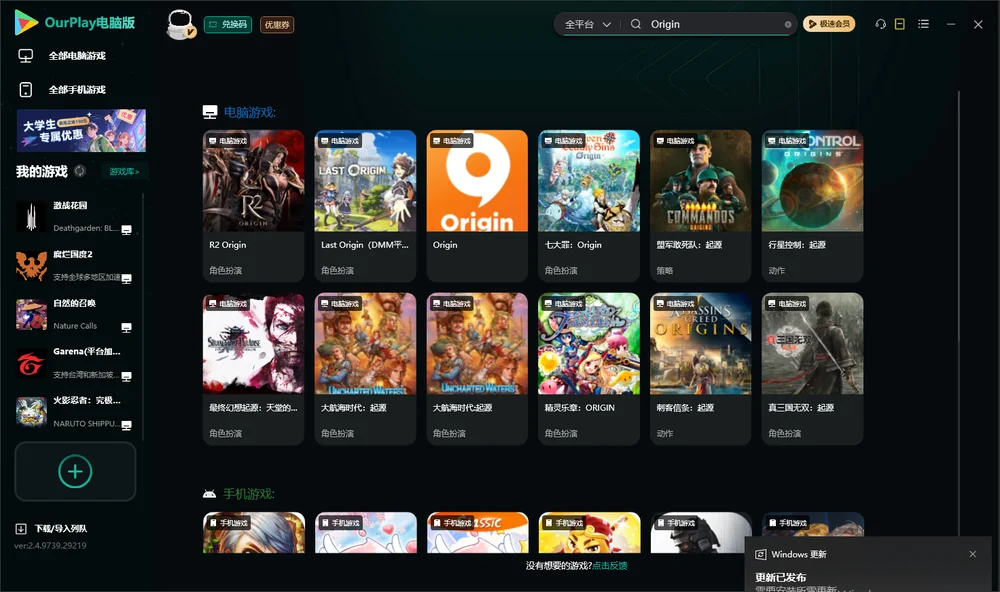
Task: Click the 大学生专属优惠 banner
Action: pyautogui.click(x=81, y=131)
